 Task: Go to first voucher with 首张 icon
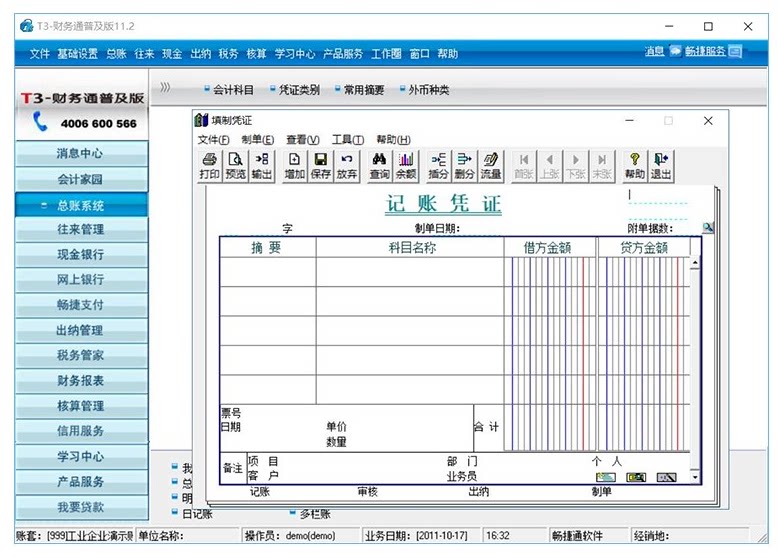coord(524,166)
